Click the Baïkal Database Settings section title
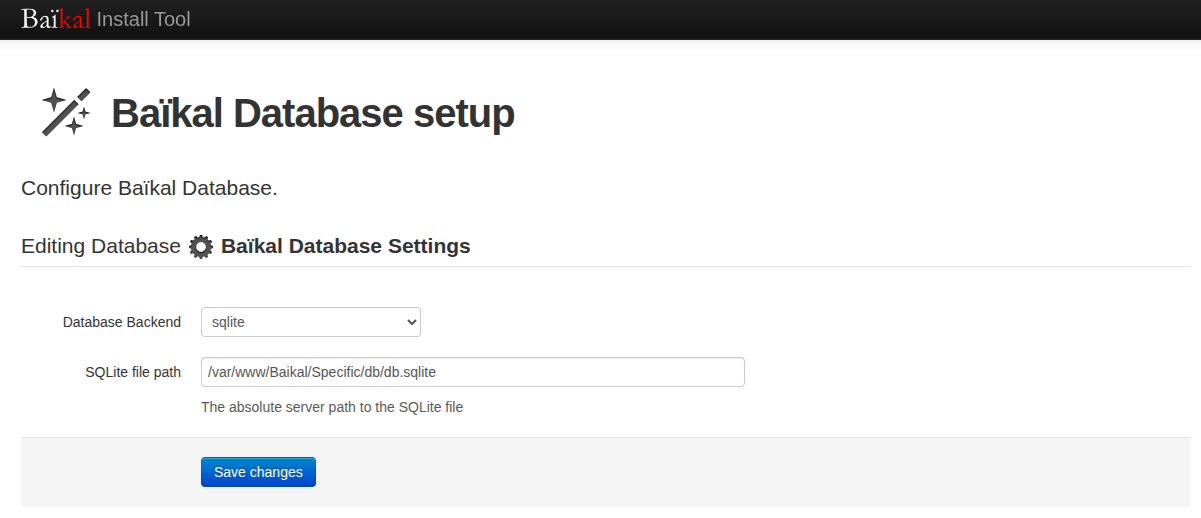Screen dimensions: 1201x518 click(x=345, y=246)
